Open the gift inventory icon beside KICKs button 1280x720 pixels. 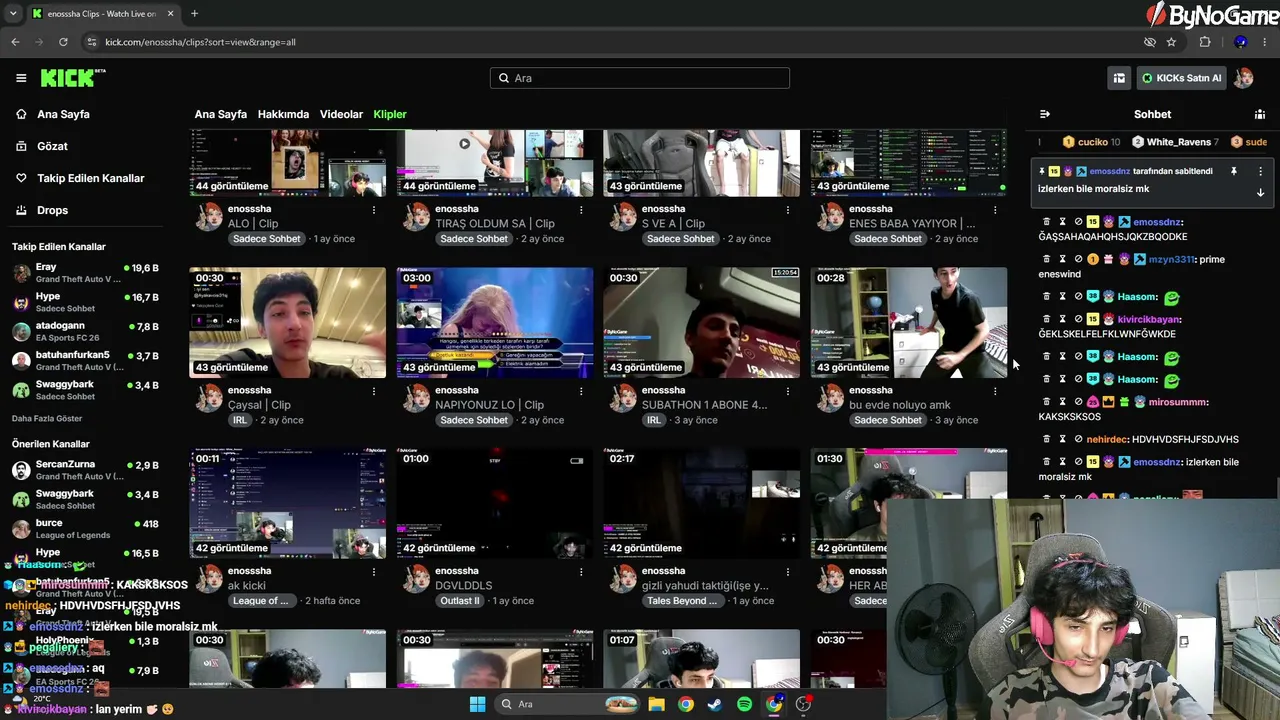pos(1119,78)
